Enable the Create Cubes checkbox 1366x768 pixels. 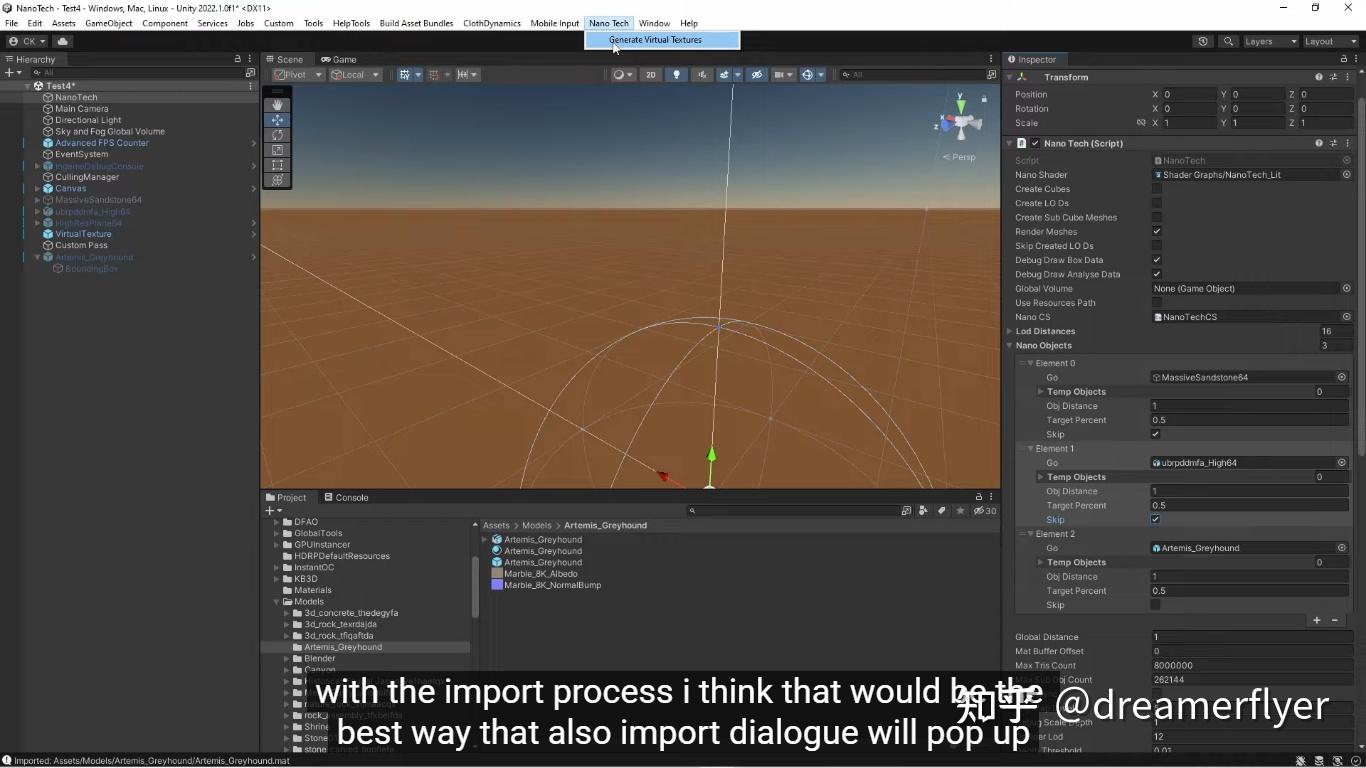coord(1156,189)
